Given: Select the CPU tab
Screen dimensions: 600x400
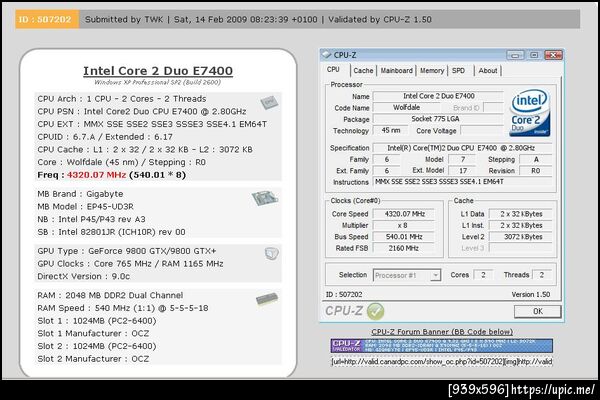Looking at the screenshot, I should pyautogui.click(x=333, y=70).
